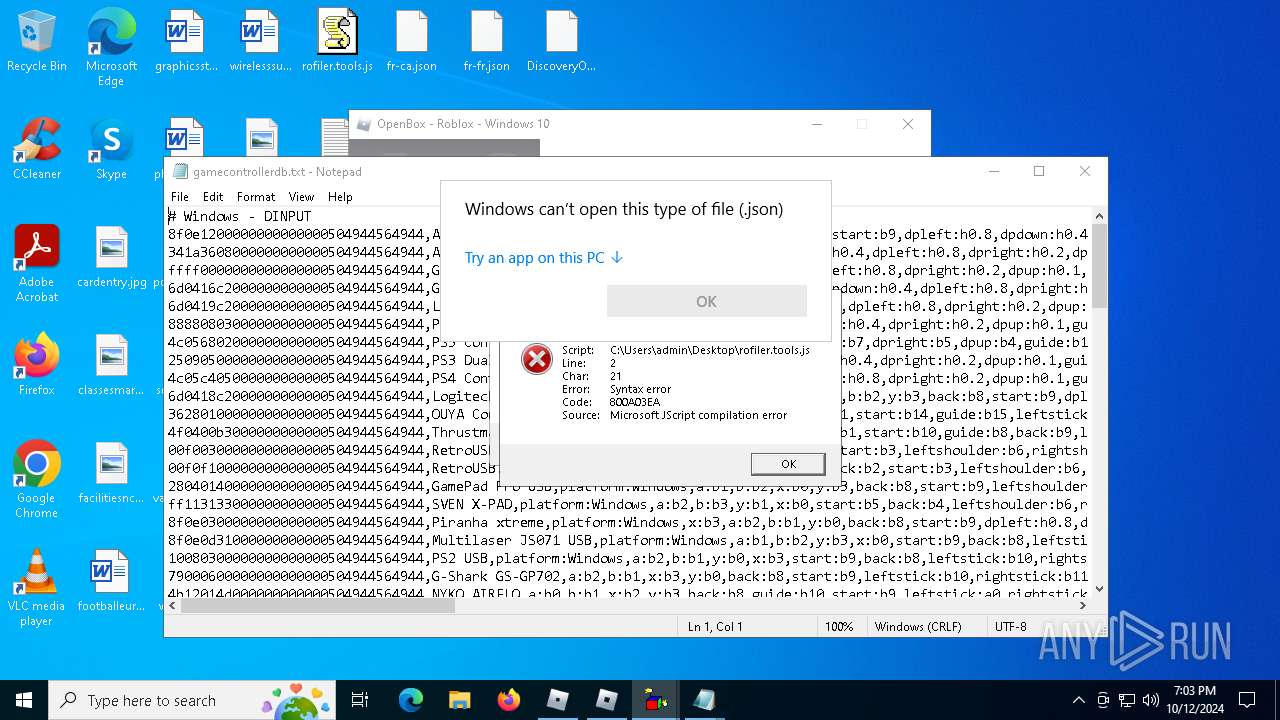This screenshot has height=720, width=1280.
Task: Close the OpenBox - Roblox window
Action: (907, 124)
